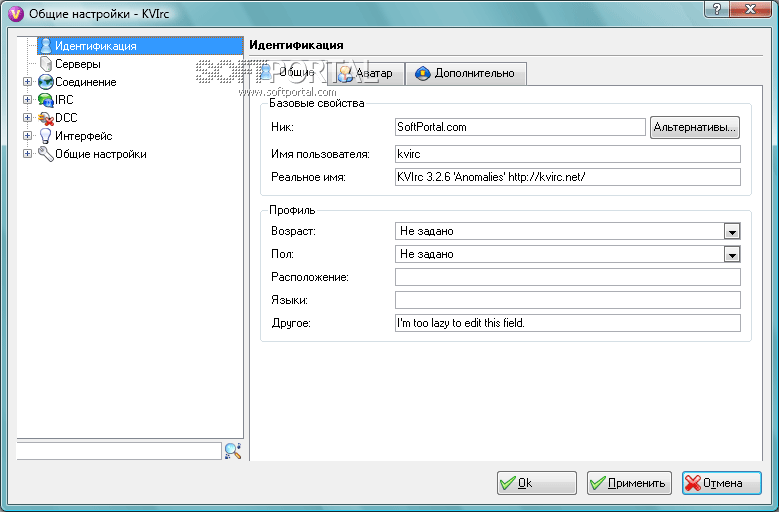This screenshot has width=779, height=512.
Task: Click the Идентификация user icon in tree
Action: (46, 46)
